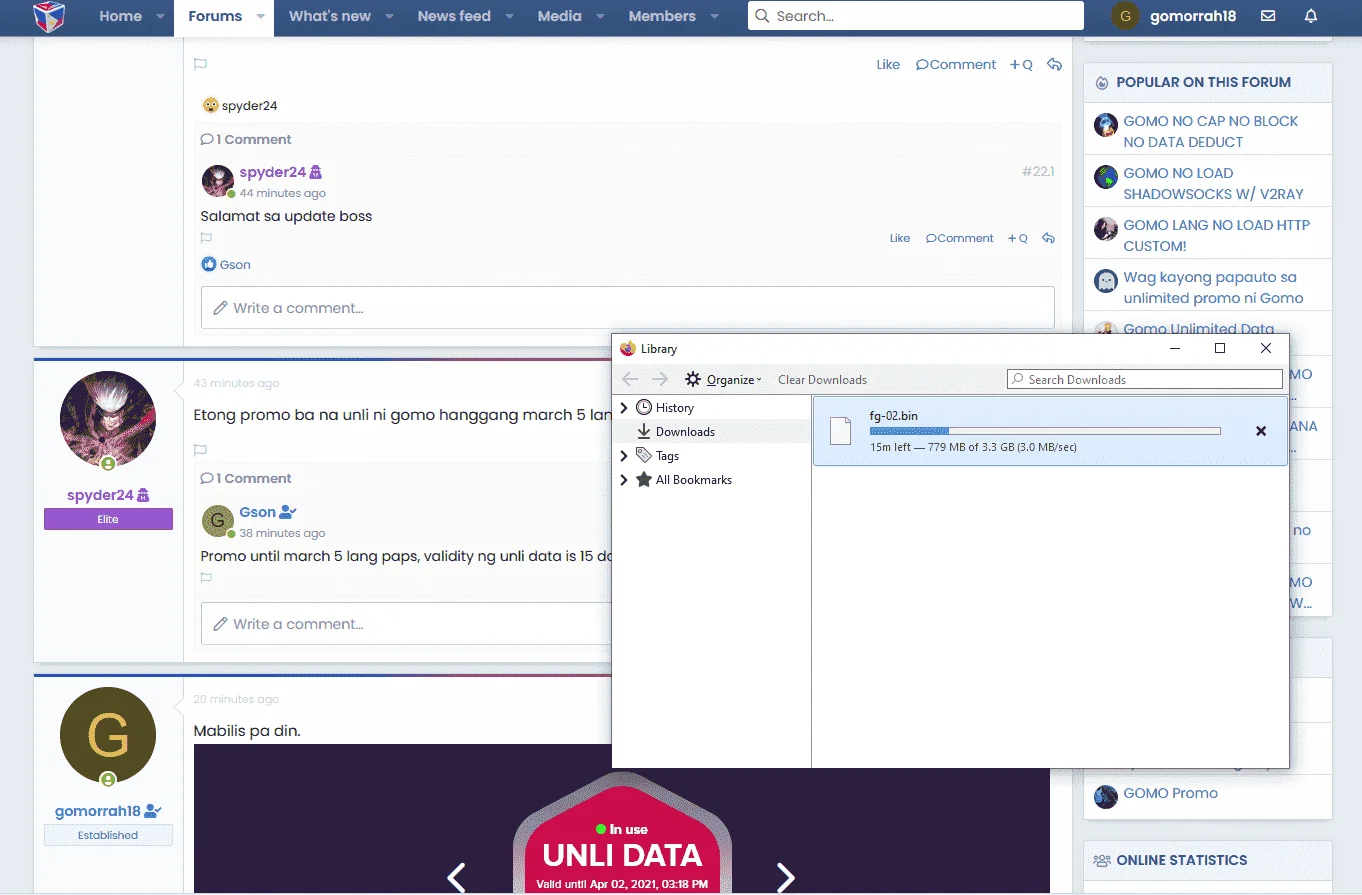Click the avatar beside 'GOMO NO CAP NO BLOCK'
Image resolution: width=1362 pixels, height=895 pixels.
coord(1105,125)
